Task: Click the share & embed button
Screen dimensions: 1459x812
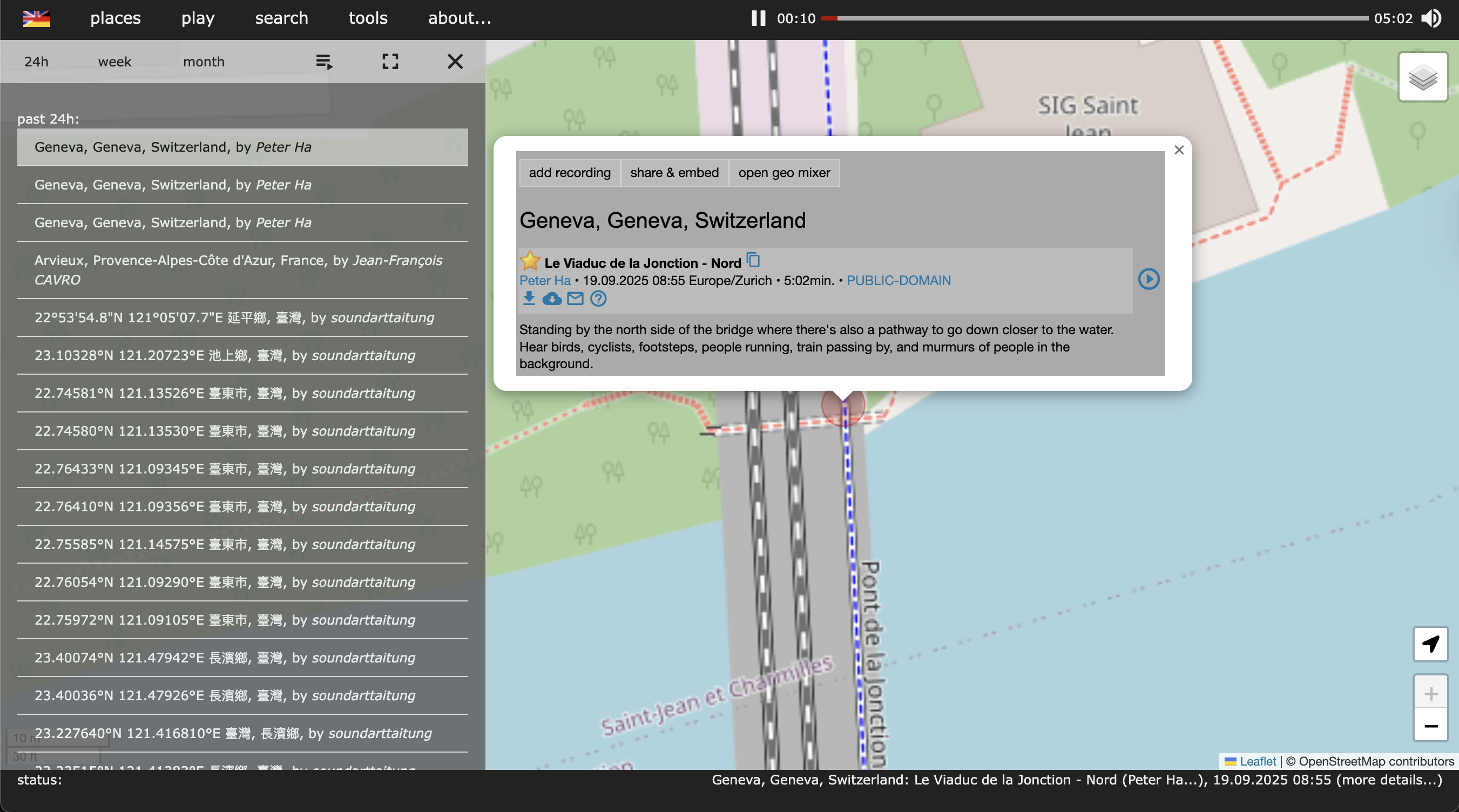Action: [674, 173]
